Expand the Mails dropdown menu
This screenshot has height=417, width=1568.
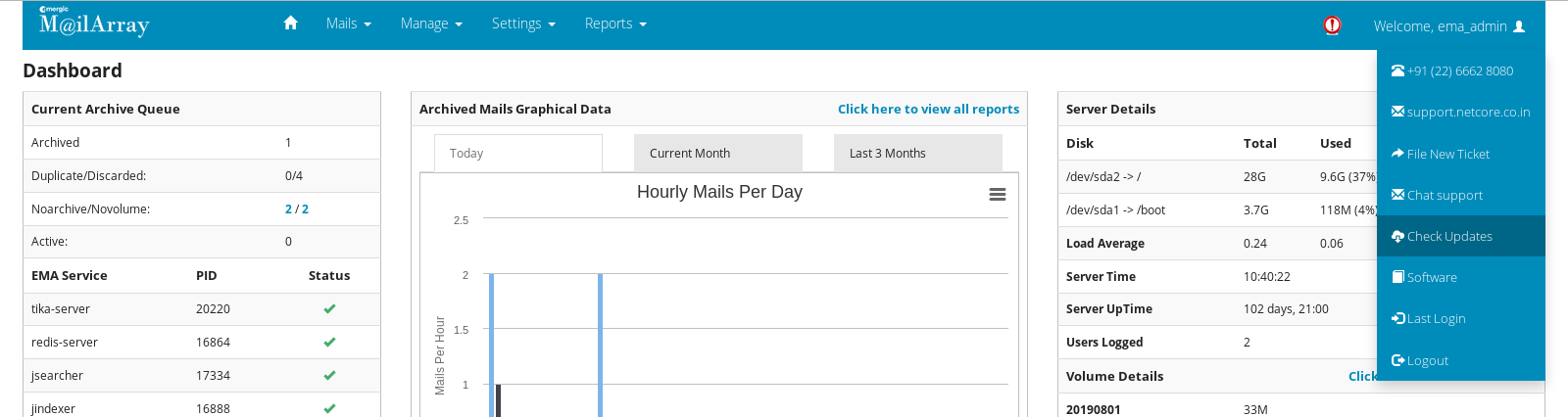tap(349, 23)
